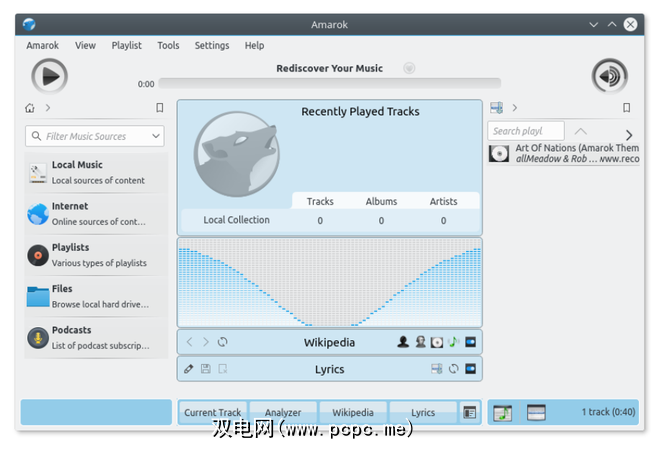The height and width of the screenshot is (452, 670).
Task: Open the Playlist menu
Action: [126, 46]
